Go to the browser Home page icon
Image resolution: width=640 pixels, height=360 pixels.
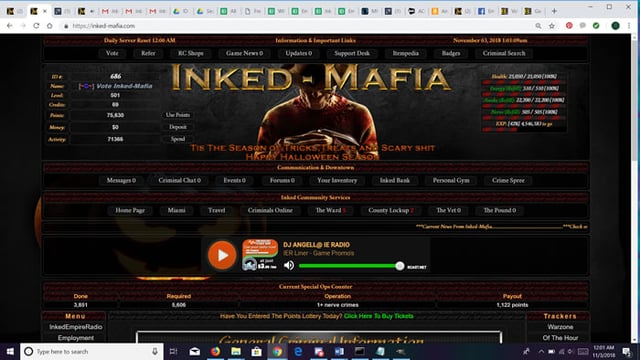coord(49,26)
